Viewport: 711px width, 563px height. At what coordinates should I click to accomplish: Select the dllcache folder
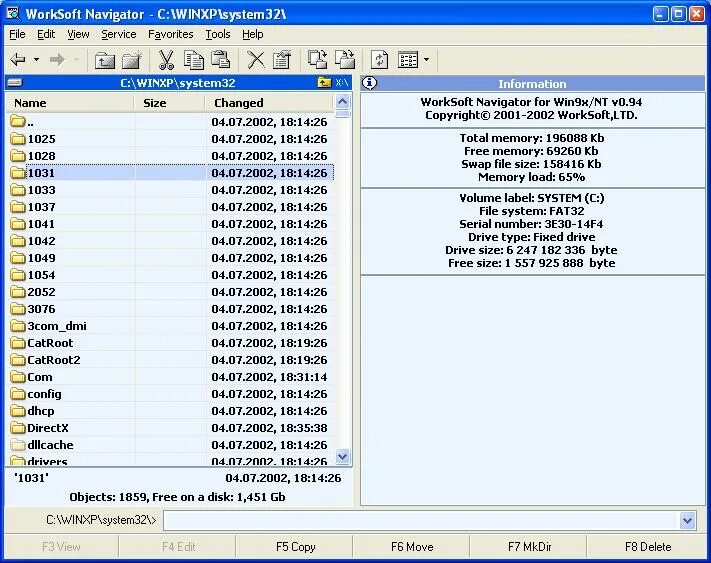(170, 445)
